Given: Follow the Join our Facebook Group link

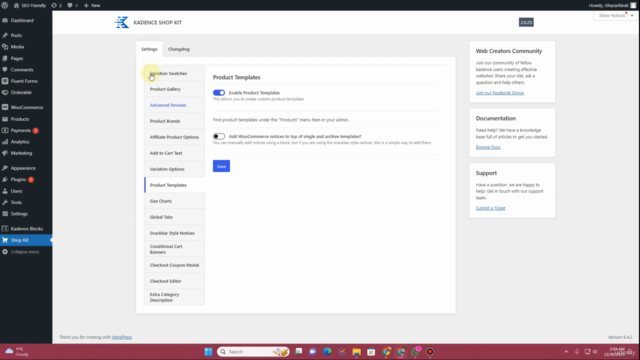Looking at the screenshot, I should 500,93.
